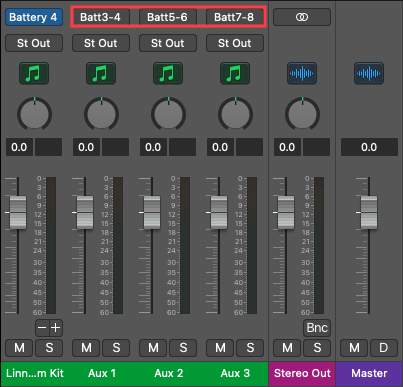403x387 pixels.
Task: Add aux channel with plus button
Action: pos(56,328)
